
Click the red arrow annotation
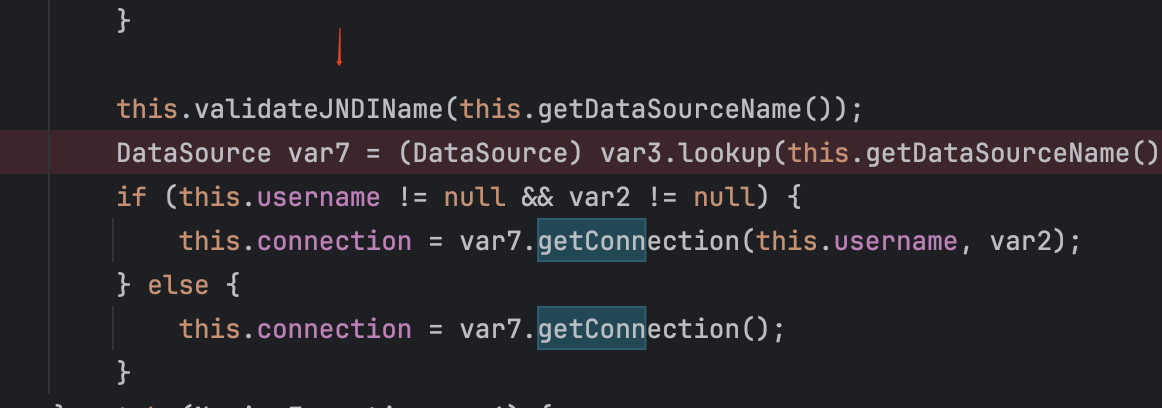pyautogui.click(x=339, y=47)
